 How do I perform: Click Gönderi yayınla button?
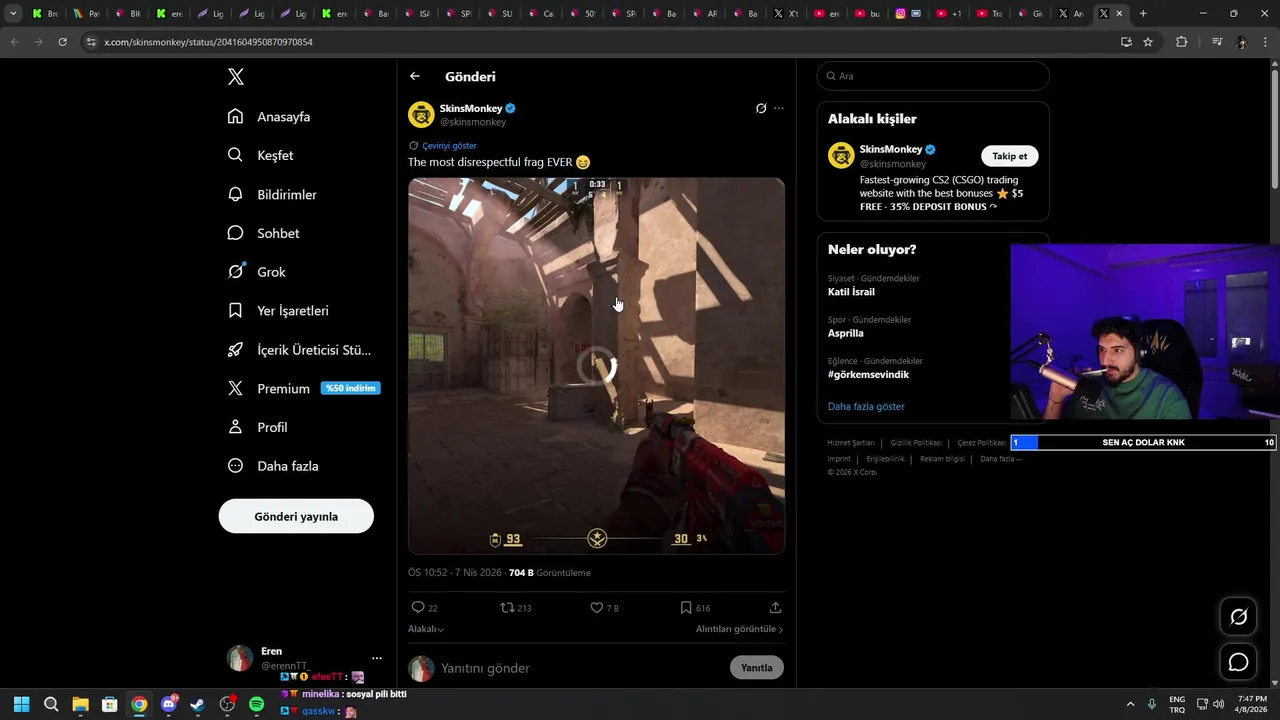pyautogui.click(x=296, y=517)
